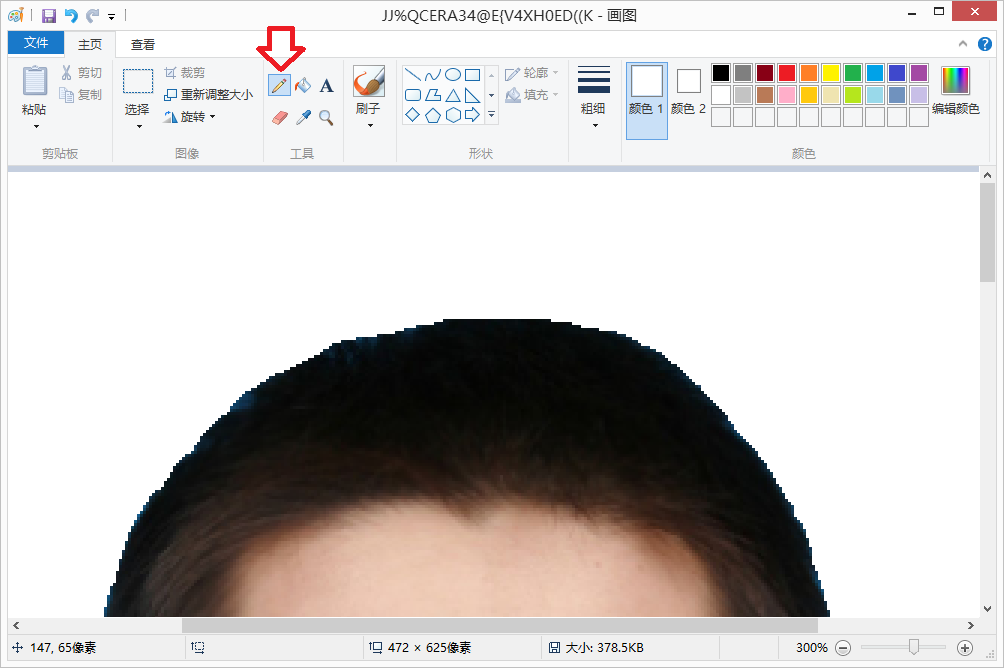Select the Pencil tool
Screen dimensions: 1004x668
coord(279,85)
